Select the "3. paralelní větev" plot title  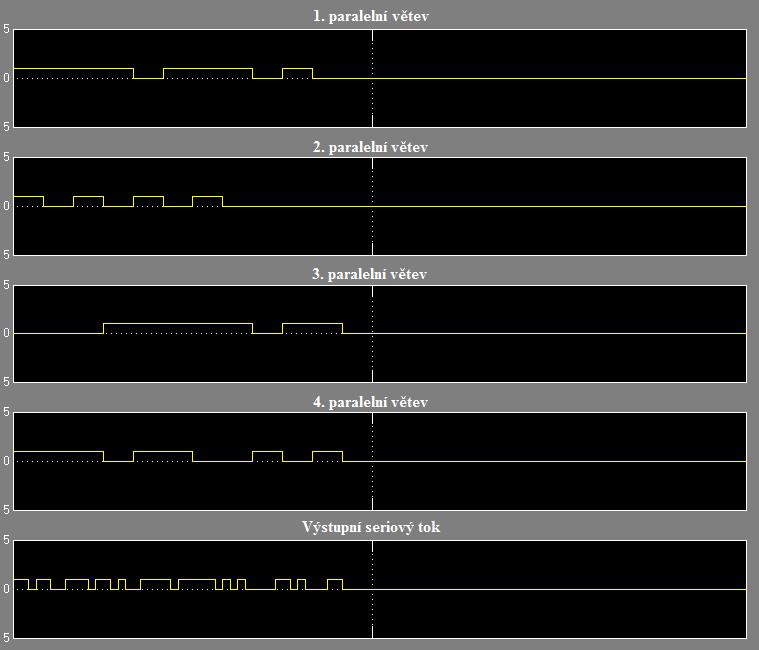click(x=369, y=274)
